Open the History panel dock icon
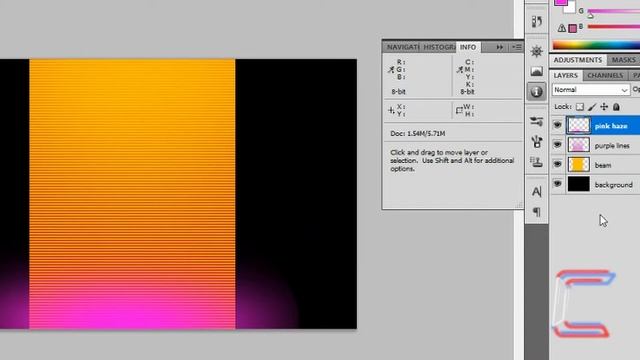Viewport: 640px width, 360px height. pos(536,22)
